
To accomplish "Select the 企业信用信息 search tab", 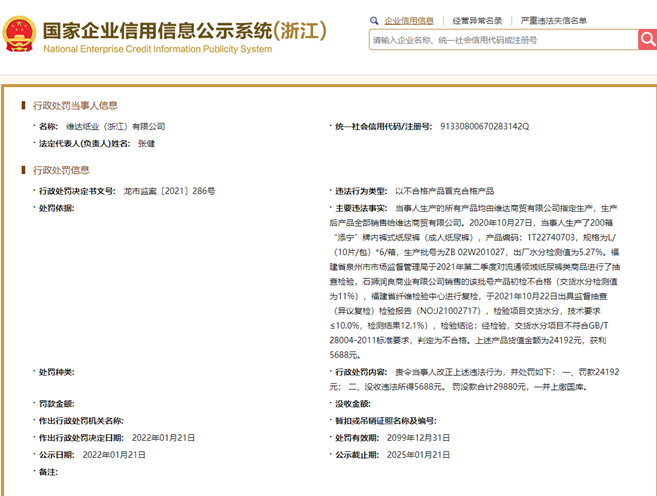I will 409,20.
